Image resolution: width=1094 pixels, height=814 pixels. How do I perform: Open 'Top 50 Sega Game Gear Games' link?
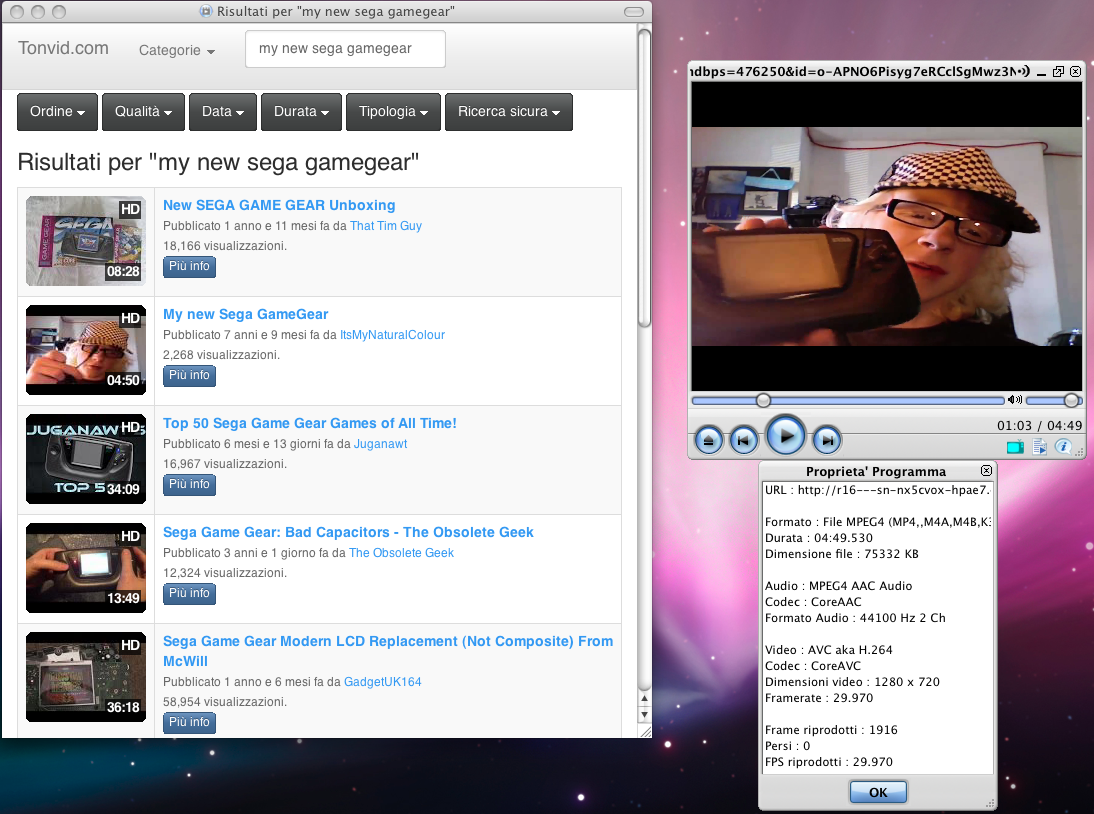point(310,423)
